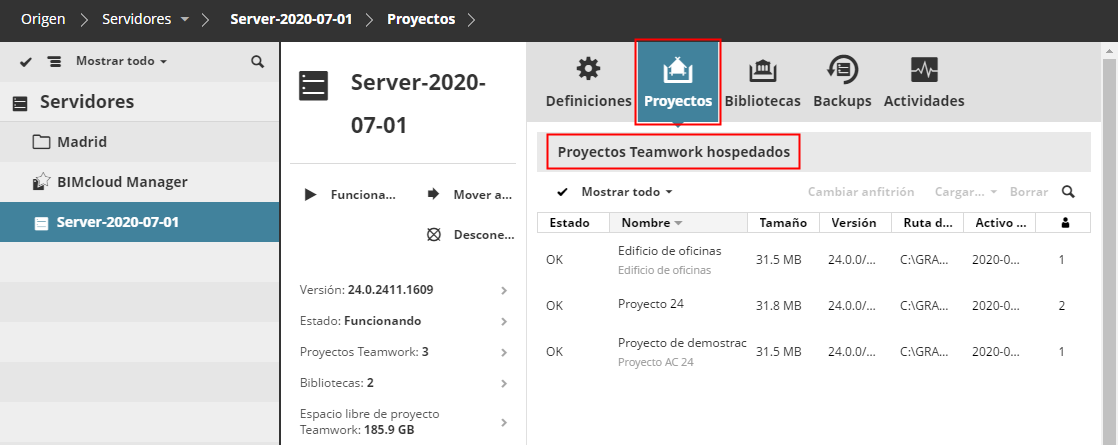Click the Descone... disconnect action
This screenshot has width=1118, height=445.
[470, 235]
